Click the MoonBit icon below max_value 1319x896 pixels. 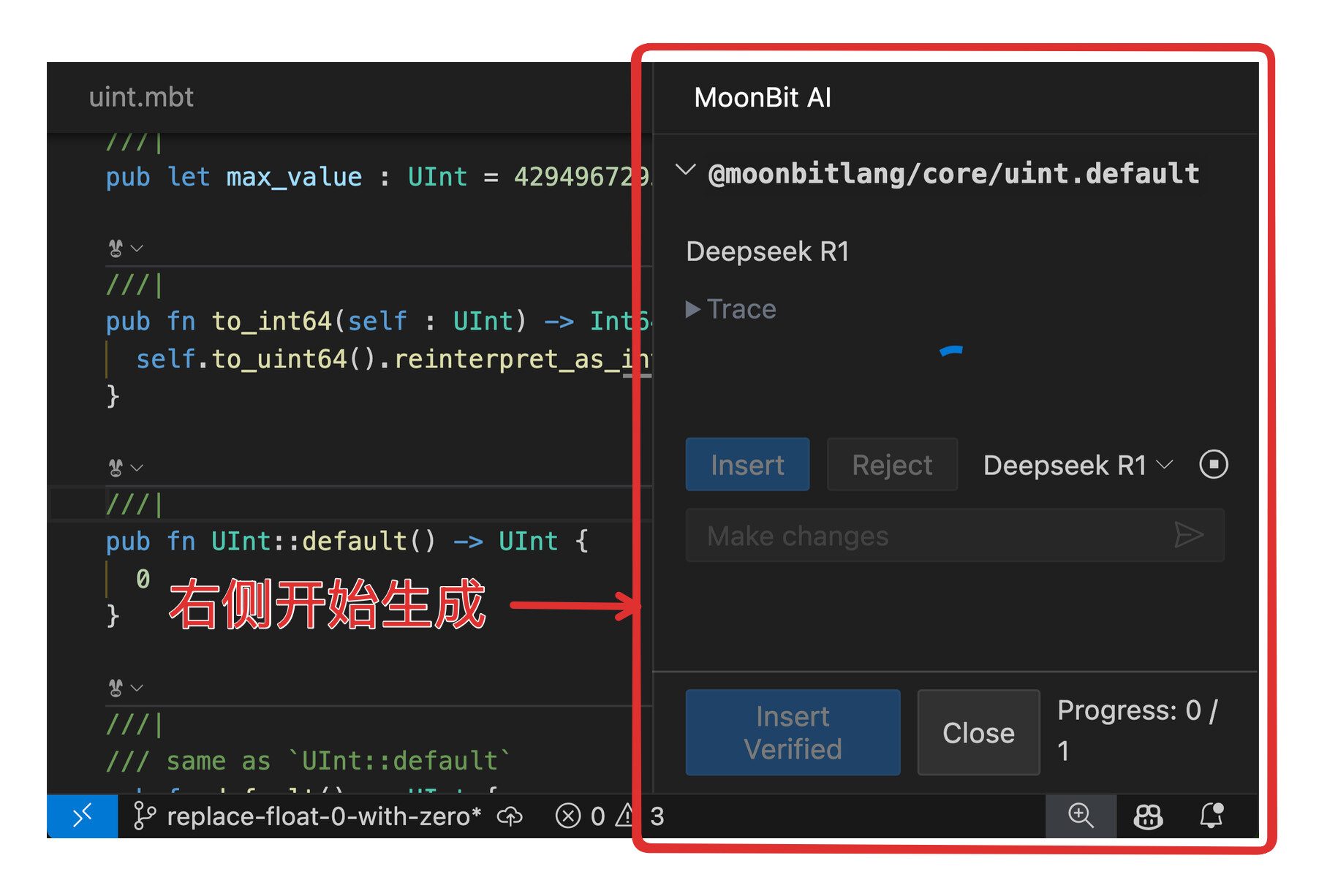(x=116, y=248)
